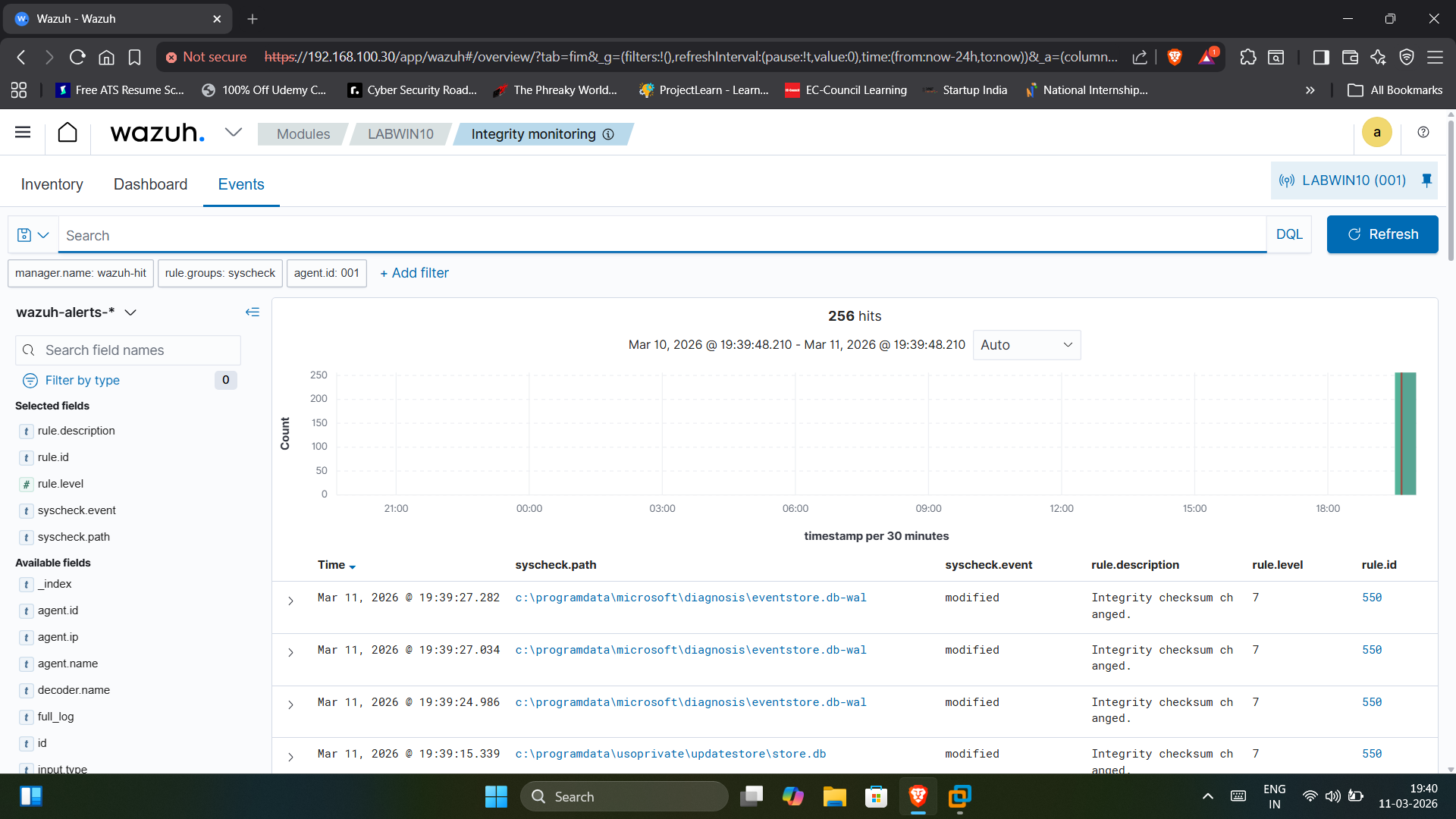The width and height of the screenshot is (1456, 819).
Task: Switch query language with DQL button
Action: click(1289, 235)
